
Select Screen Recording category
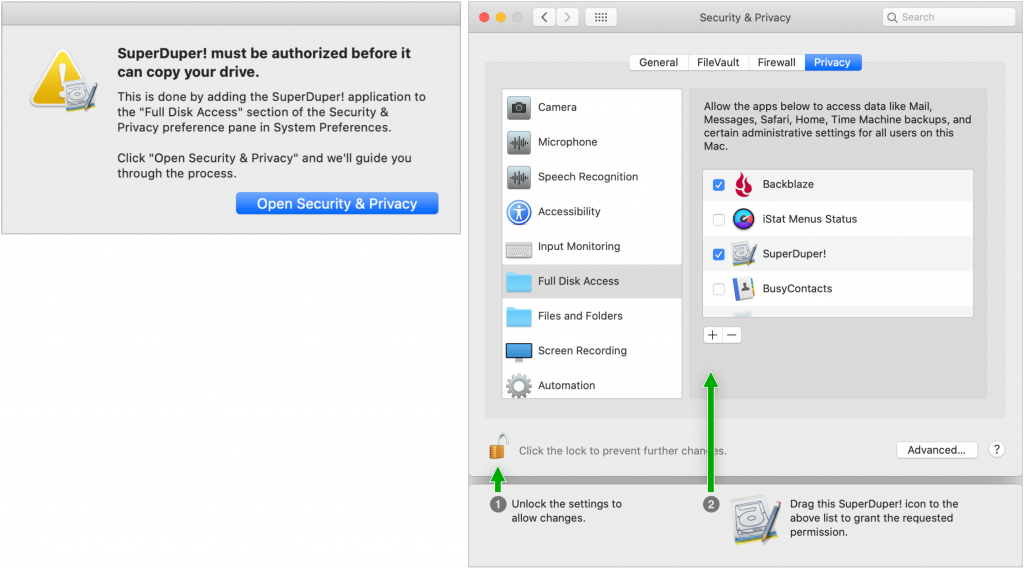point(592,351)
